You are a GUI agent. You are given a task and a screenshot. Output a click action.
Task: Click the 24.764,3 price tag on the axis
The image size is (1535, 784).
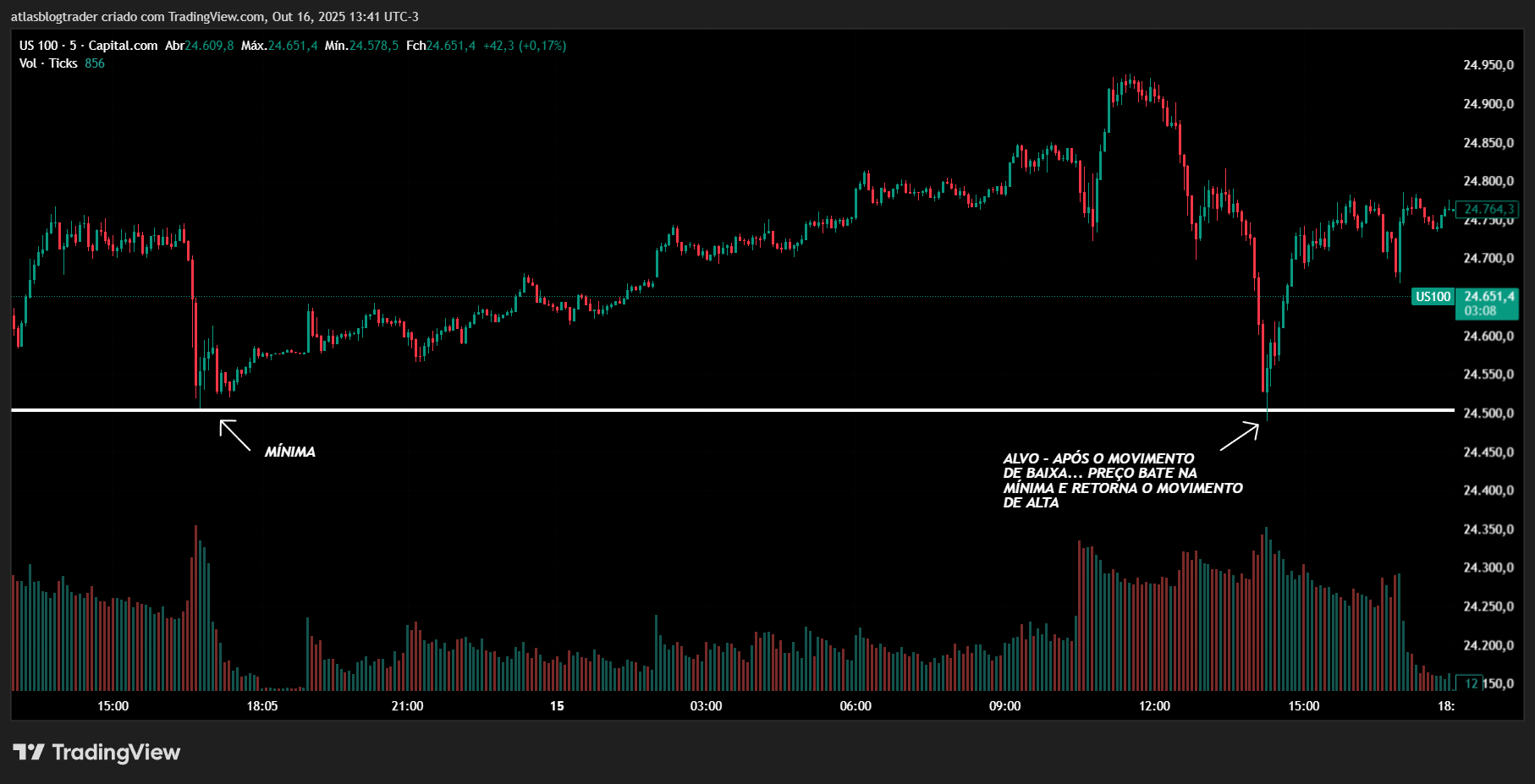point(1488,209)
